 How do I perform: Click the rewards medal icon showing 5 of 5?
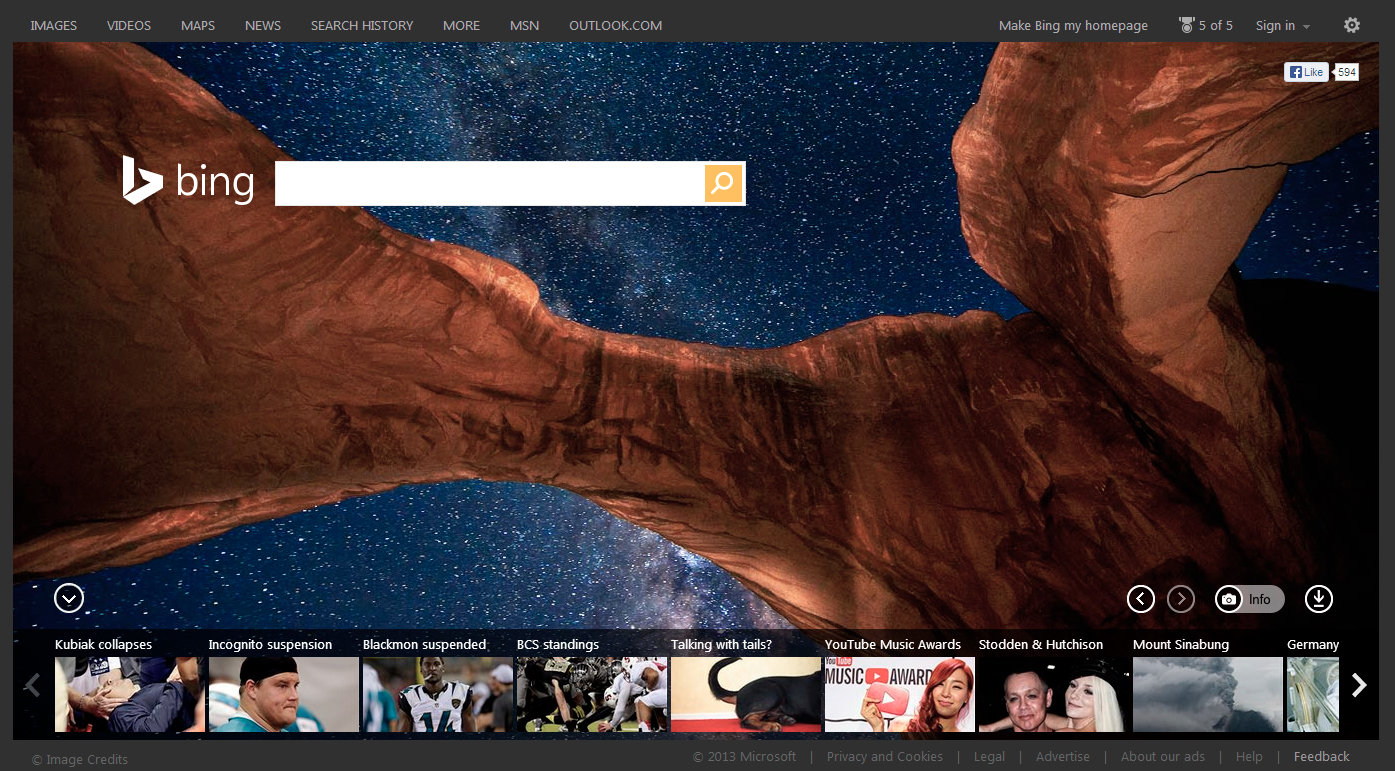pyautogui.click(x=1187, y=25)
